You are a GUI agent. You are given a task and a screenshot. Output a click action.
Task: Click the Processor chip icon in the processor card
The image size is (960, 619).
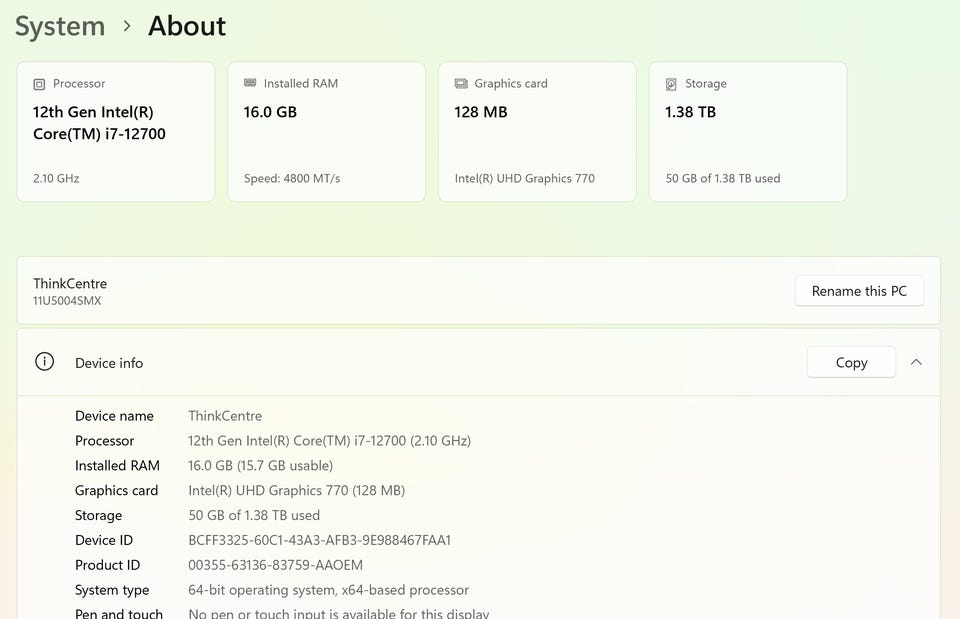click(x=39, y=84)
